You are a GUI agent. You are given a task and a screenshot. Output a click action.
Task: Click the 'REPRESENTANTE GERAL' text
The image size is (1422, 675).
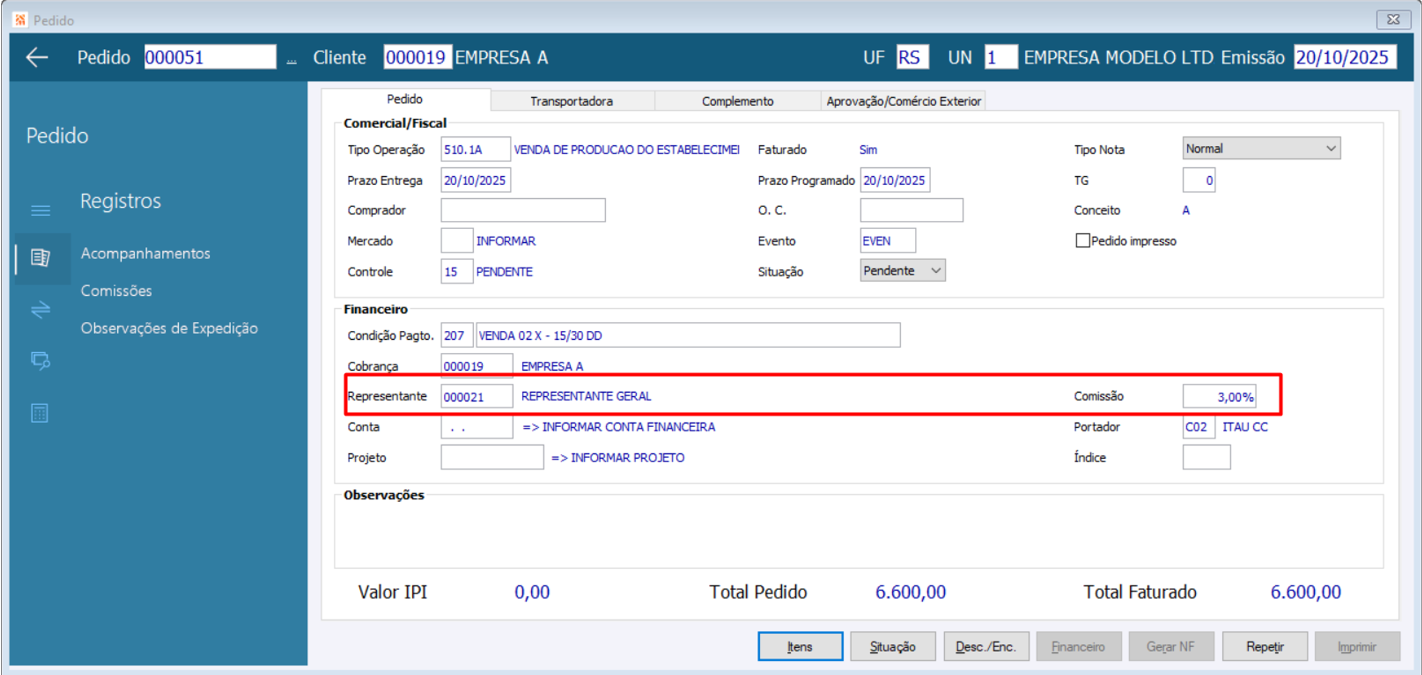coord(586,396)
